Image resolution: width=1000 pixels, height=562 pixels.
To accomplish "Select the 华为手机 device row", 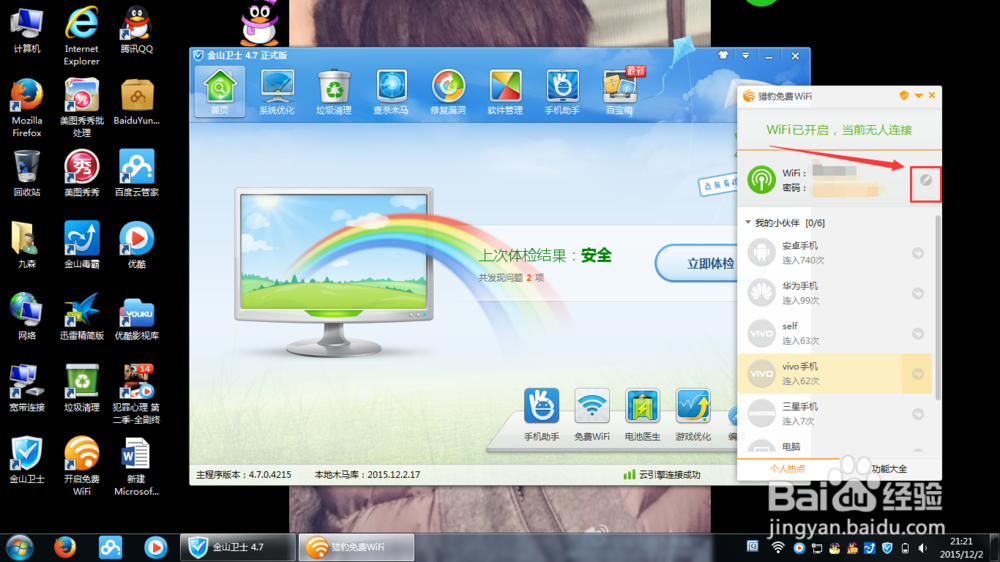I will coord(835,293).
